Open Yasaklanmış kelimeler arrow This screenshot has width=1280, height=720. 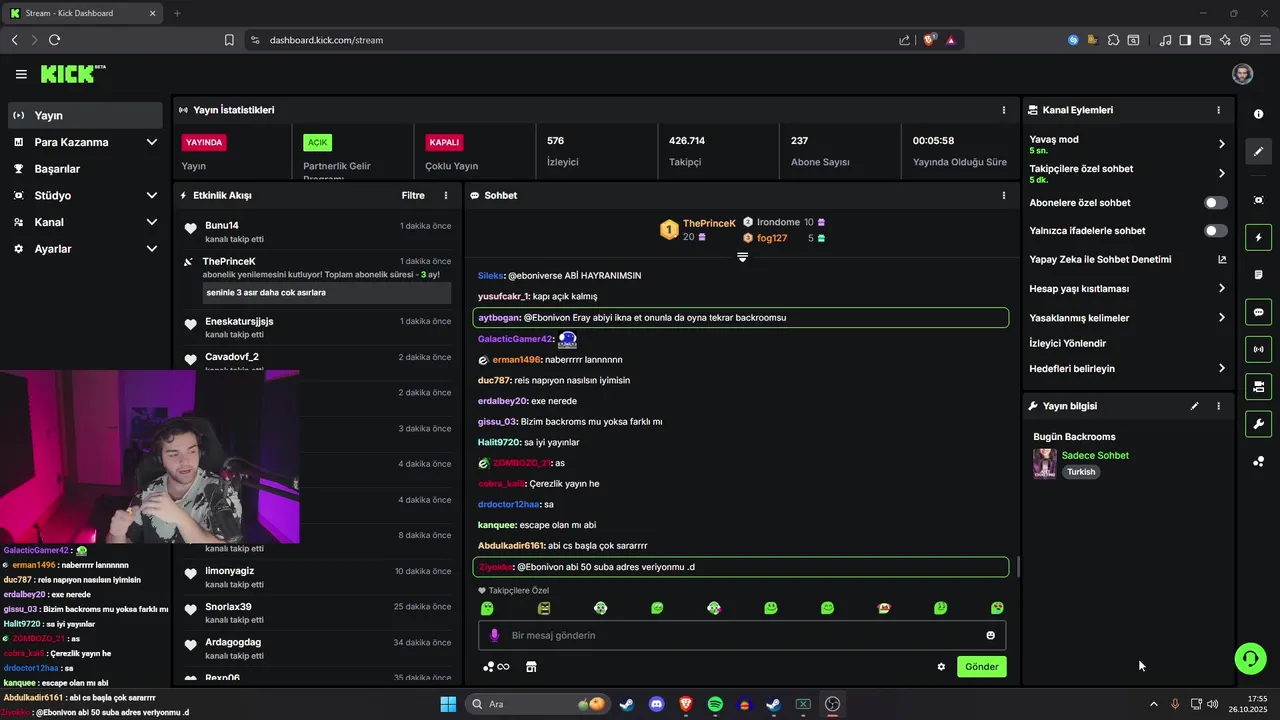1221,318
